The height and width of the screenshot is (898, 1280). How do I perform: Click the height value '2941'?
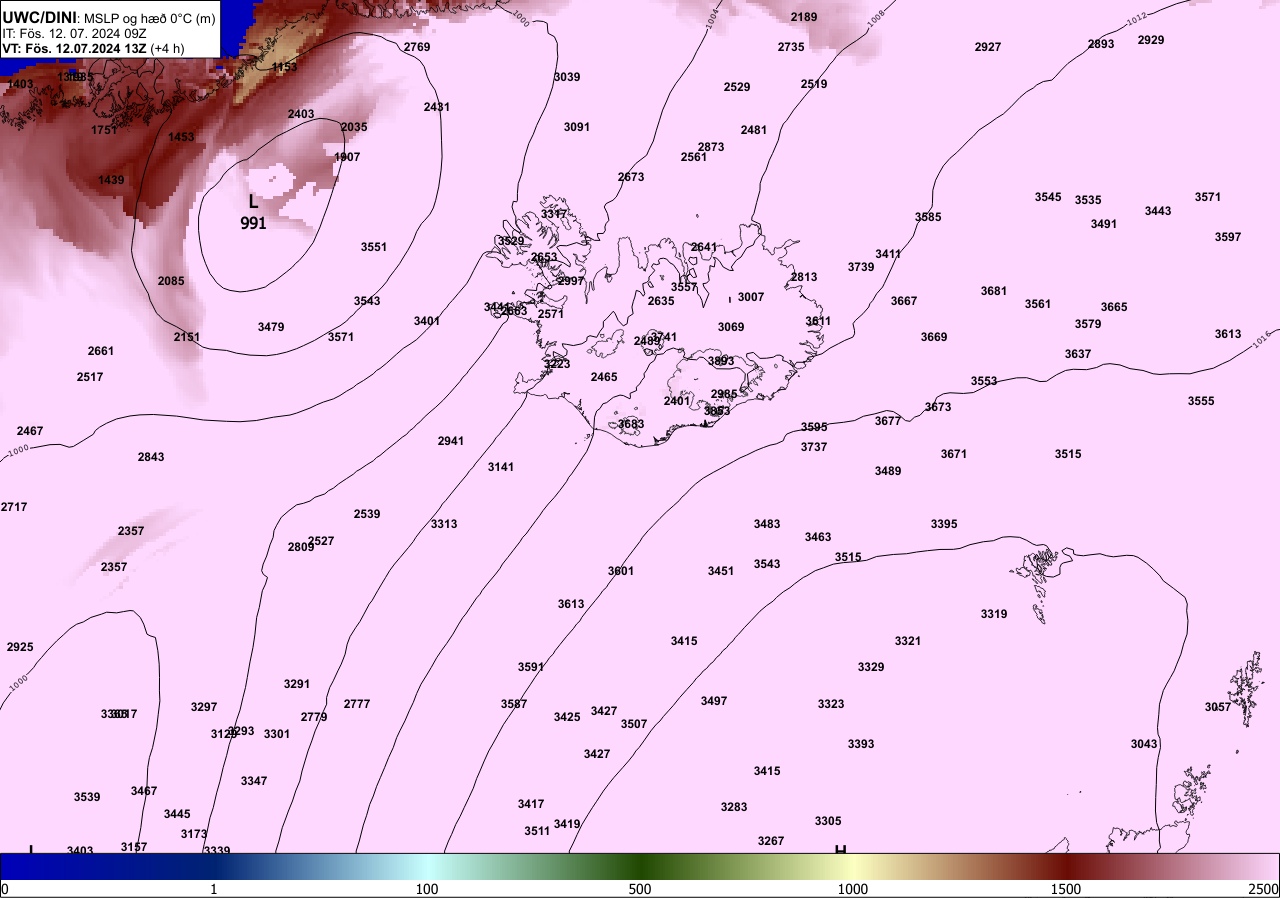[451, 441]
